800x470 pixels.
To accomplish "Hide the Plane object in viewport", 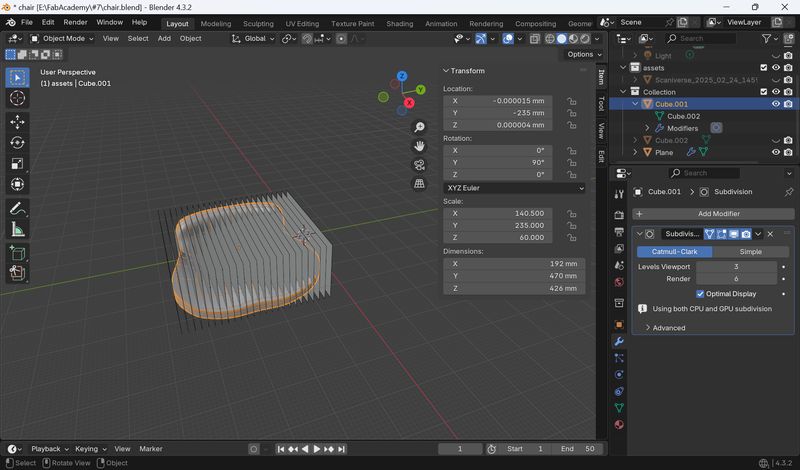I will (x=776, y=153).
